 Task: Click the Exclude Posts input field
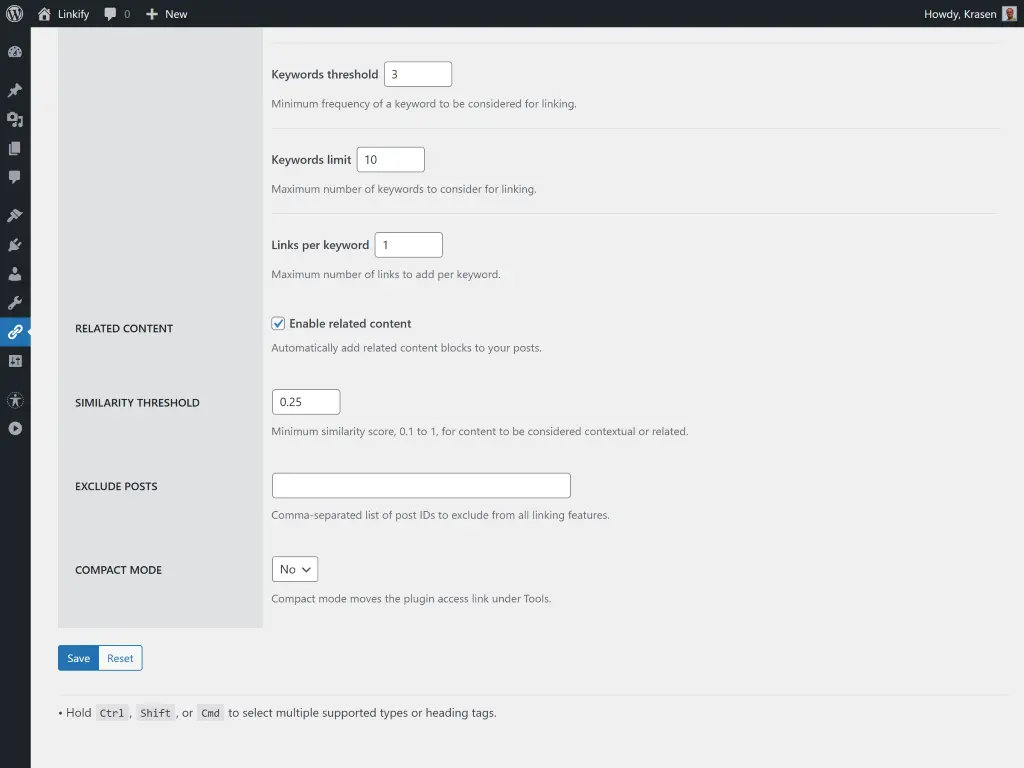coord(420,485)
